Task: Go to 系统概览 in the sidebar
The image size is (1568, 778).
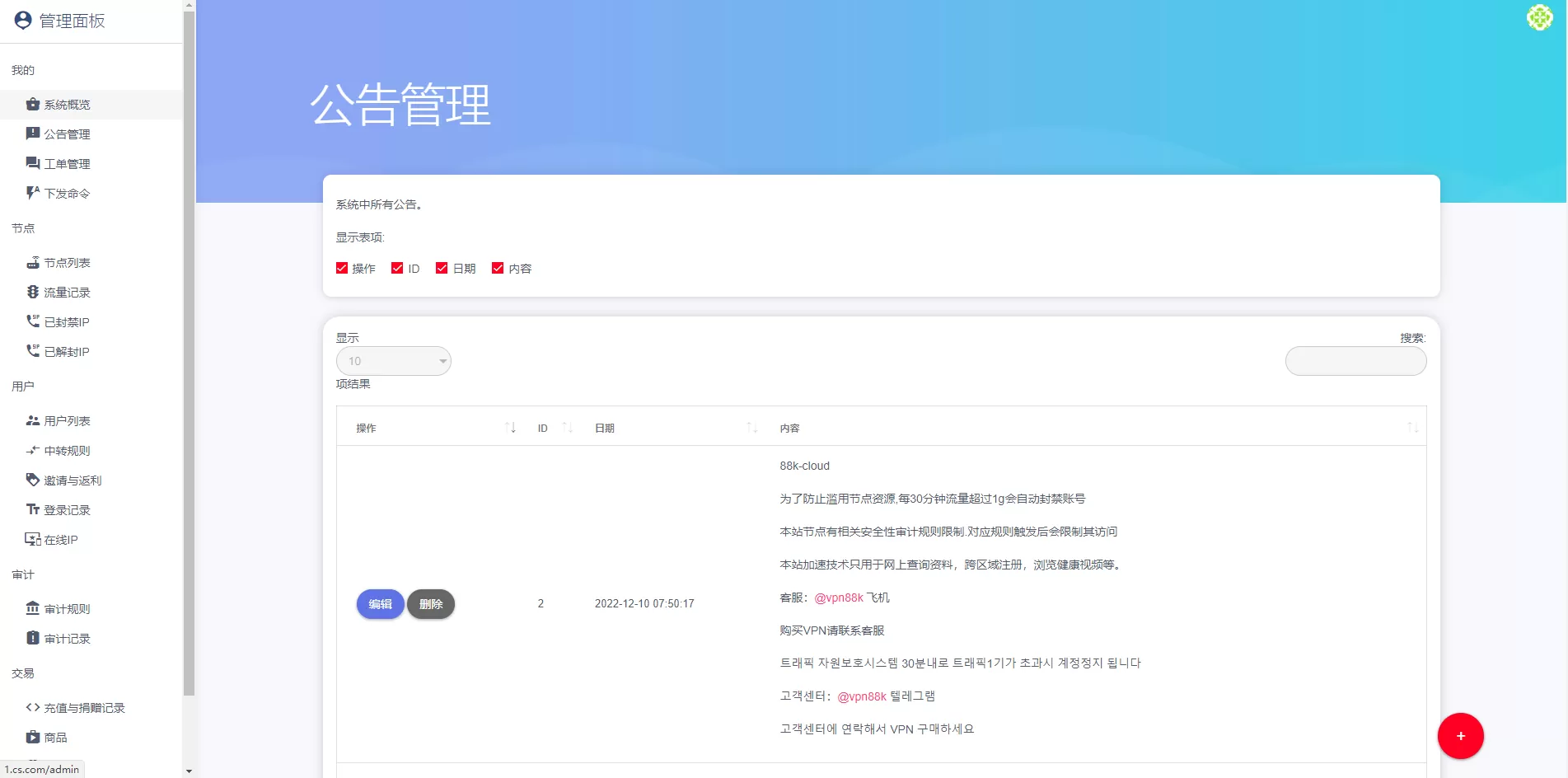Action: click(x=67, y=105)
